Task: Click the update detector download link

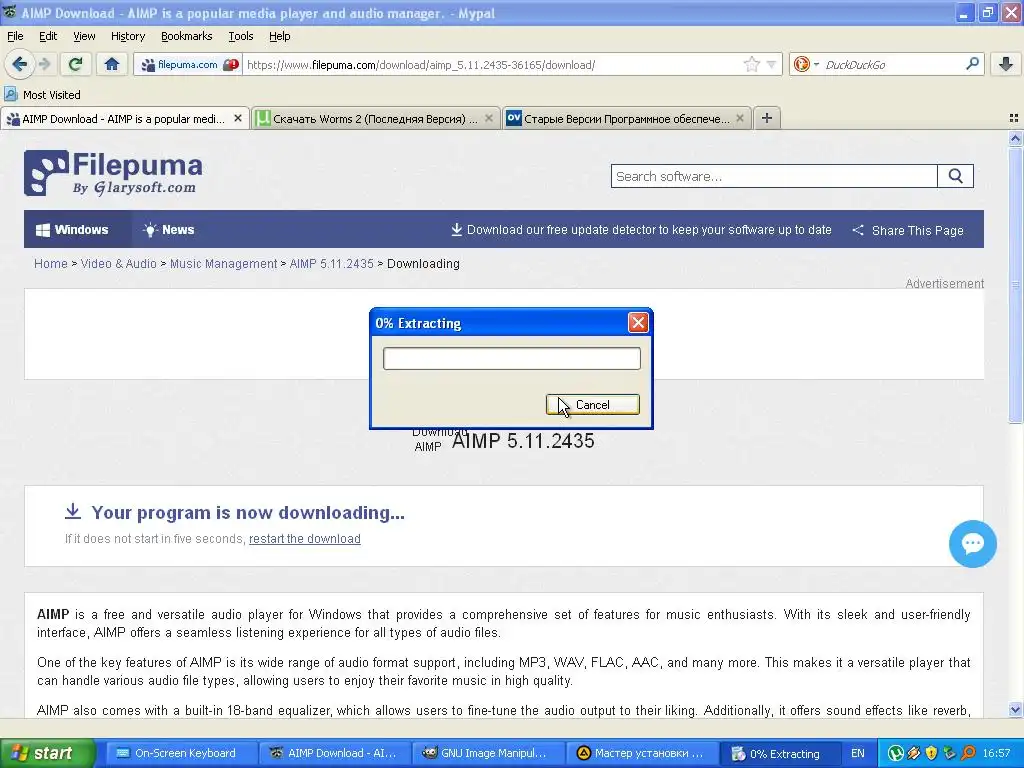Action: pyautogui.click(x=641, y=230)
